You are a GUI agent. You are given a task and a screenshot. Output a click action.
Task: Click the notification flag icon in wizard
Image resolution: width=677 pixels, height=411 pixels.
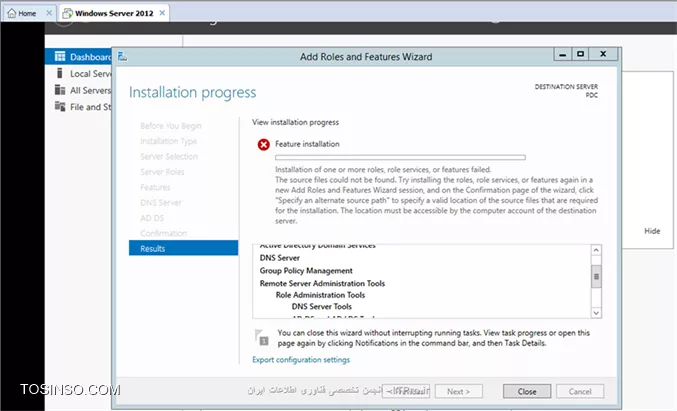click(262, 337)
